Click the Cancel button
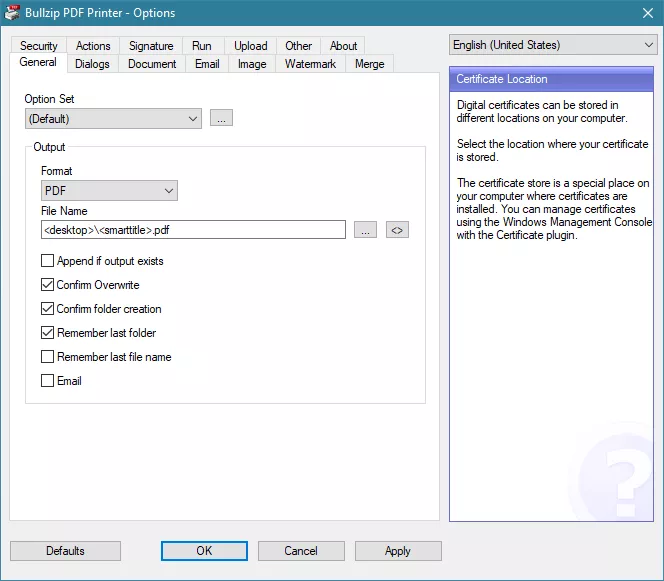The width and height of the screenshot is (664, 581). coord(301,551)
